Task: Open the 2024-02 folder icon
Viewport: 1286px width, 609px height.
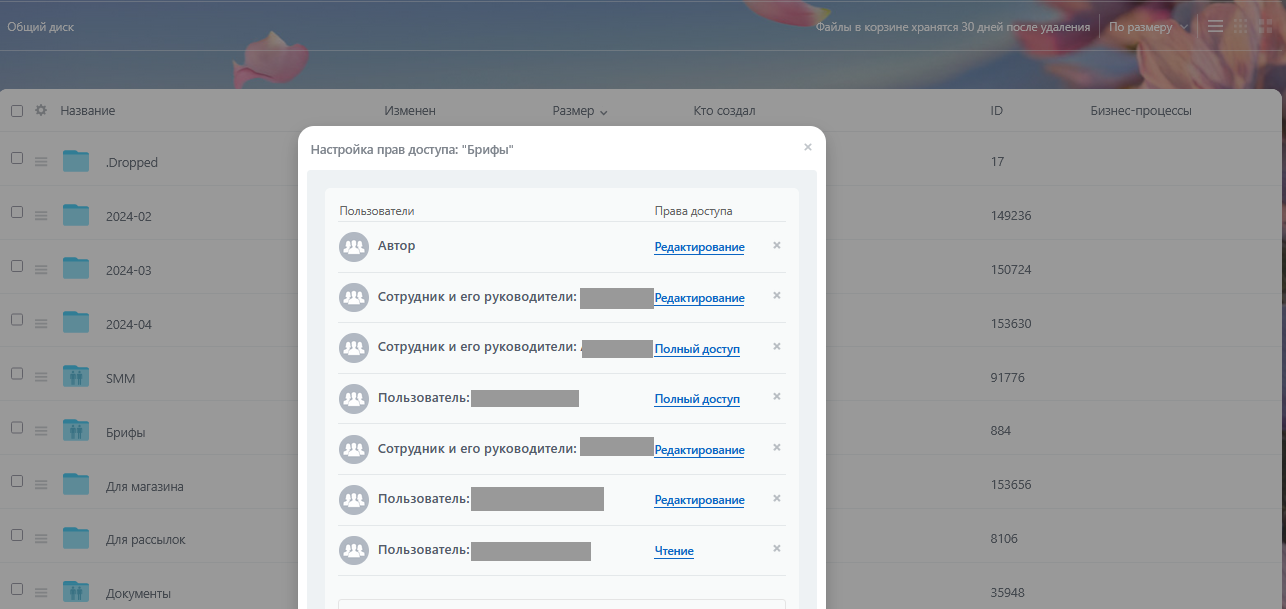Action: (x=76, y=215)
